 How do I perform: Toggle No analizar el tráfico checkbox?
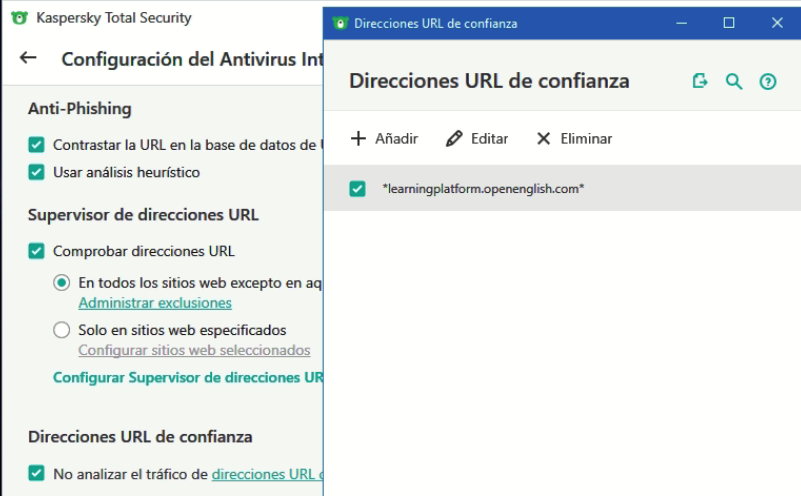36,473
